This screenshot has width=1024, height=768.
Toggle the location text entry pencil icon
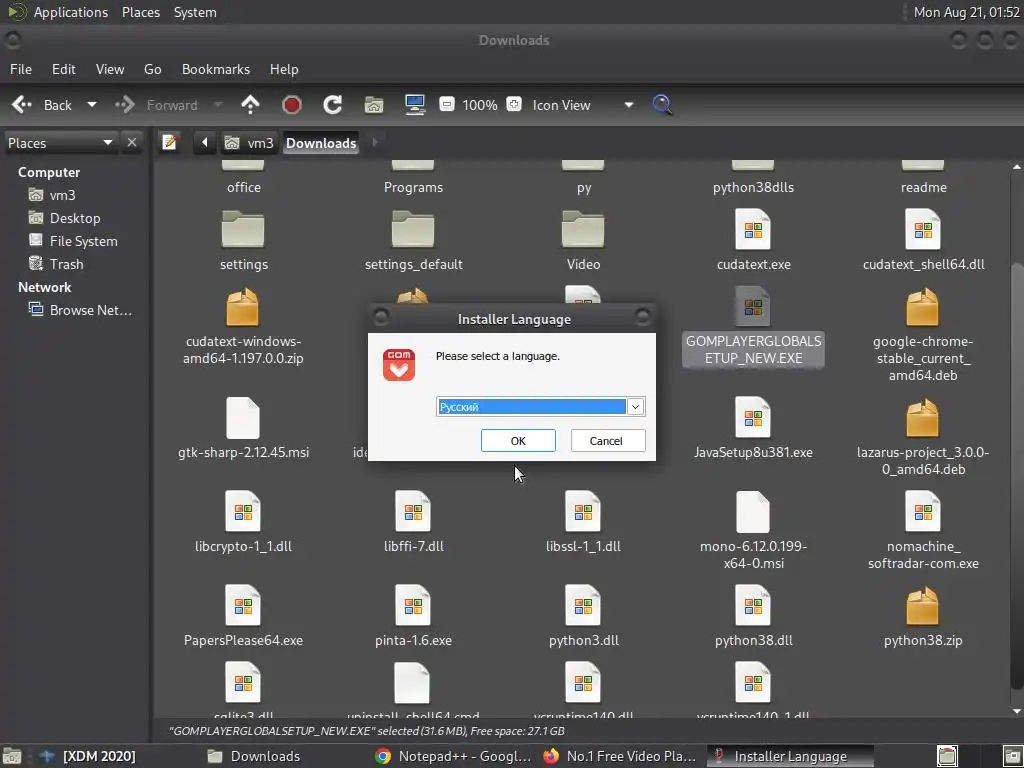click(169, 142)
